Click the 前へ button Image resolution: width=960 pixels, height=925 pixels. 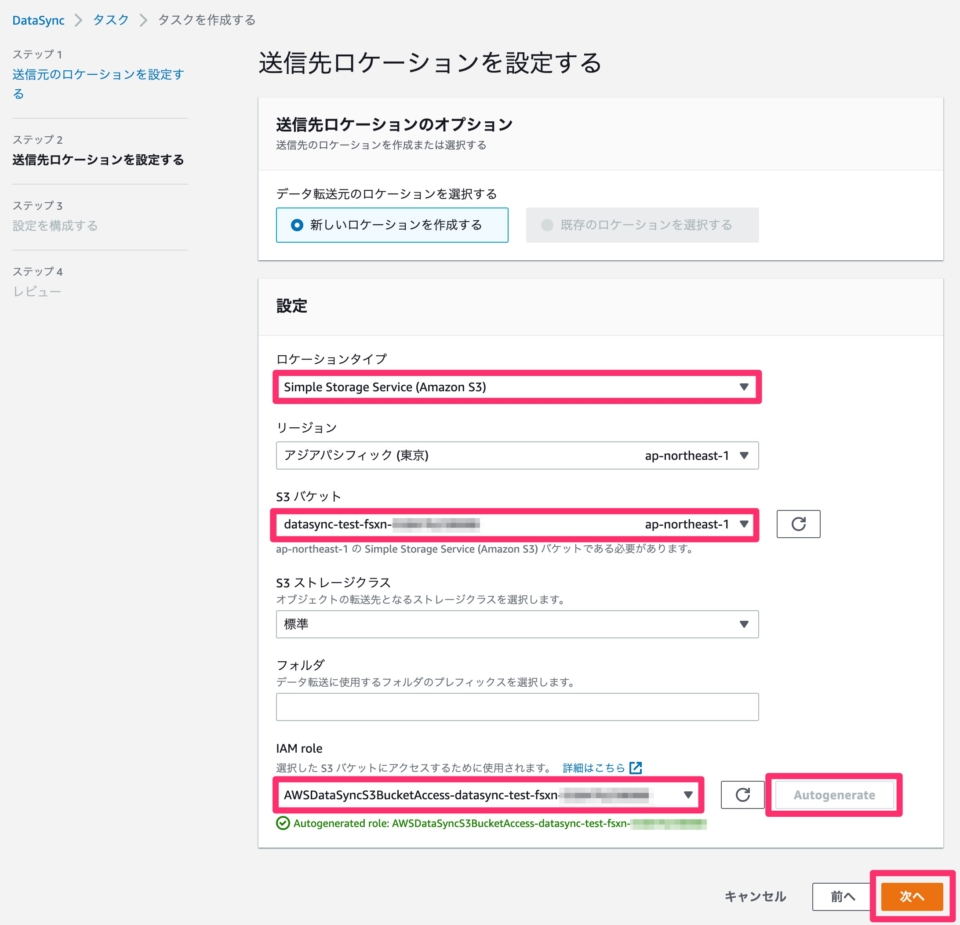842,896
